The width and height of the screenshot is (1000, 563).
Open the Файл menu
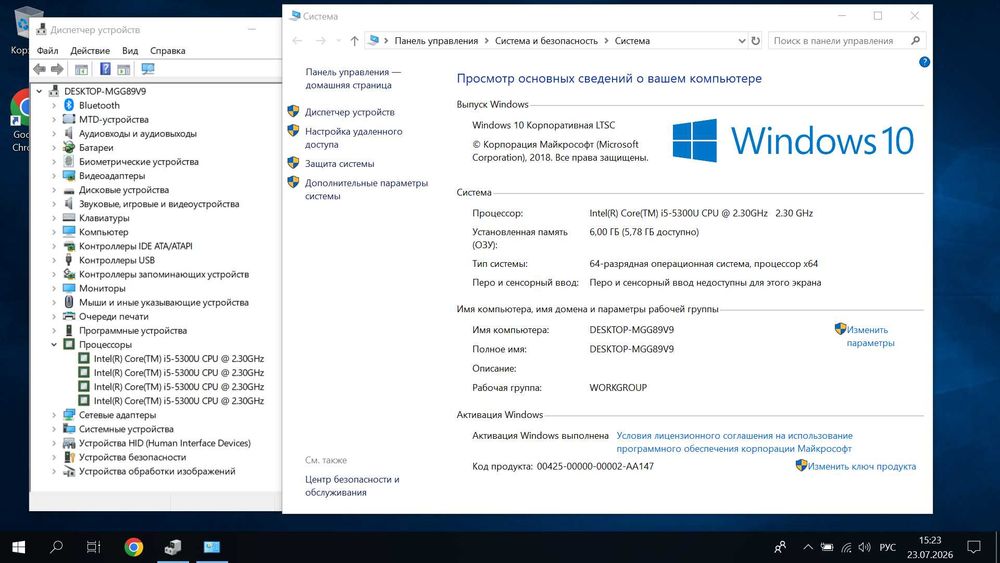[x=47, y=50]
